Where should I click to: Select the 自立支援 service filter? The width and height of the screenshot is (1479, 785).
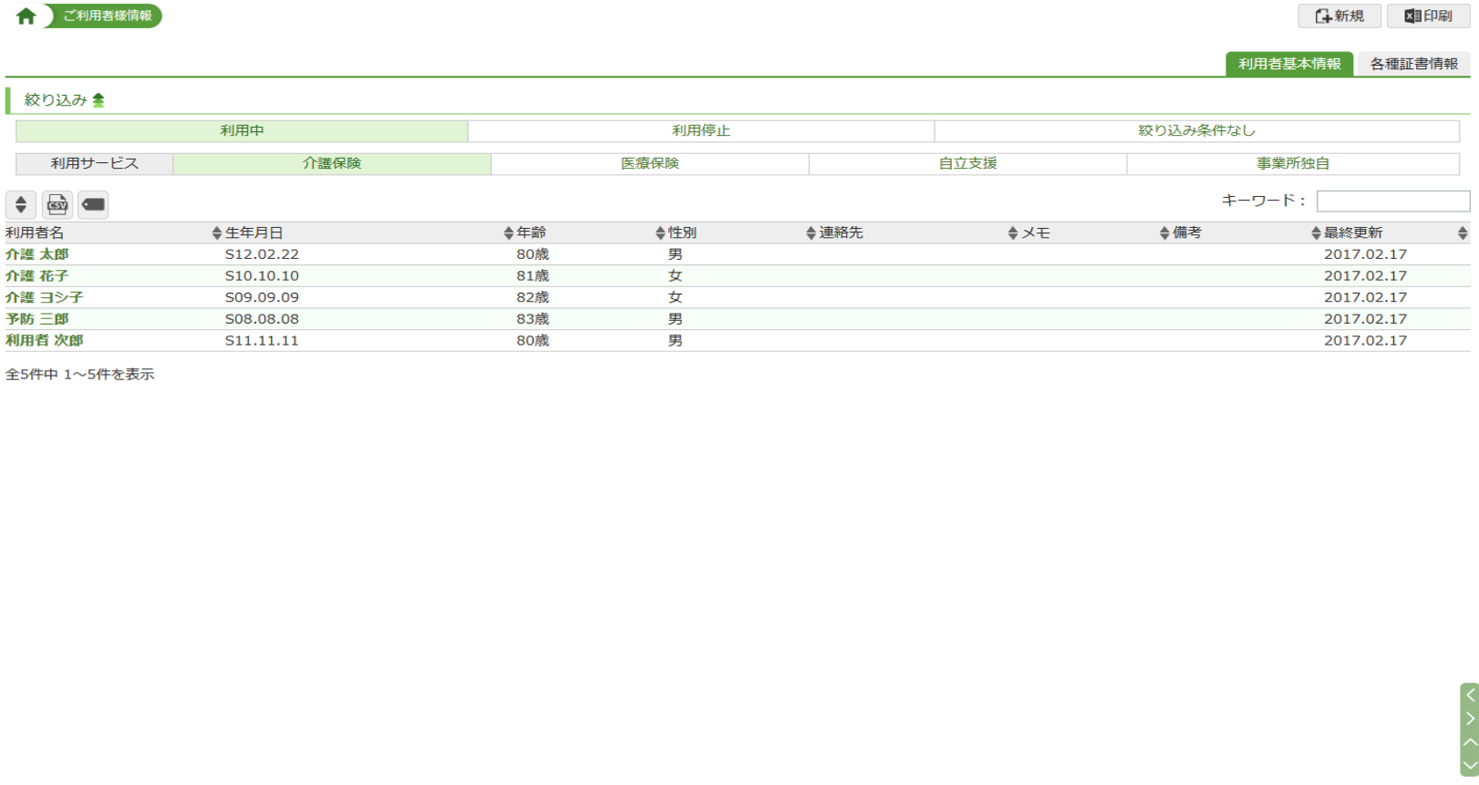[x=967, y=164]
